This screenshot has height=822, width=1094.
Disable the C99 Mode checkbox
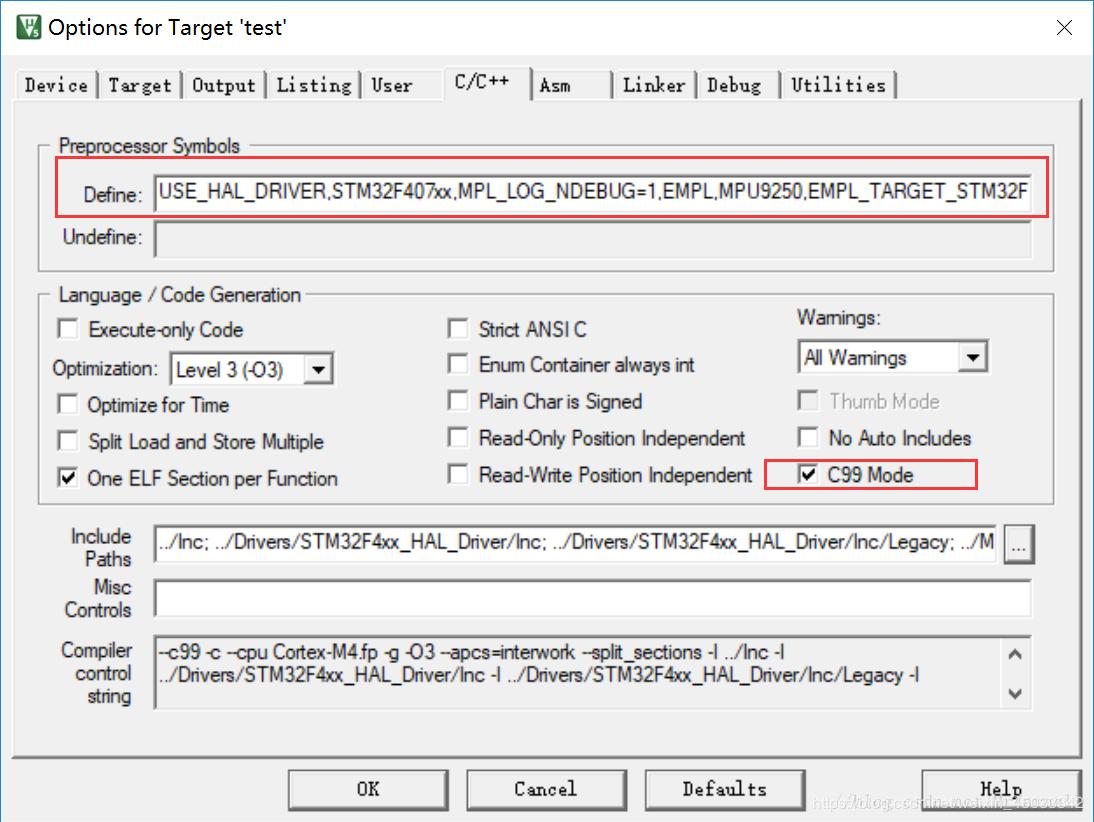click(808, 475)
